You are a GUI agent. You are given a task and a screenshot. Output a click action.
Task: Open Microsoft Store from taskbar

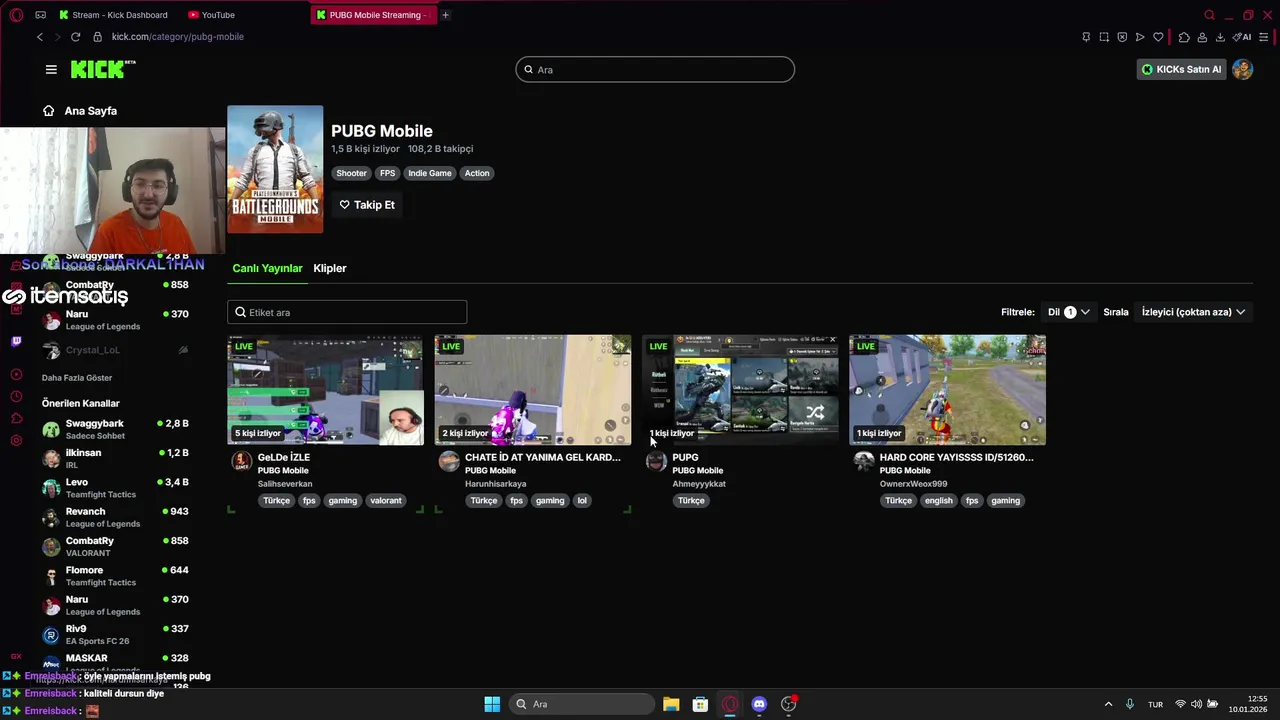point(700,704)
